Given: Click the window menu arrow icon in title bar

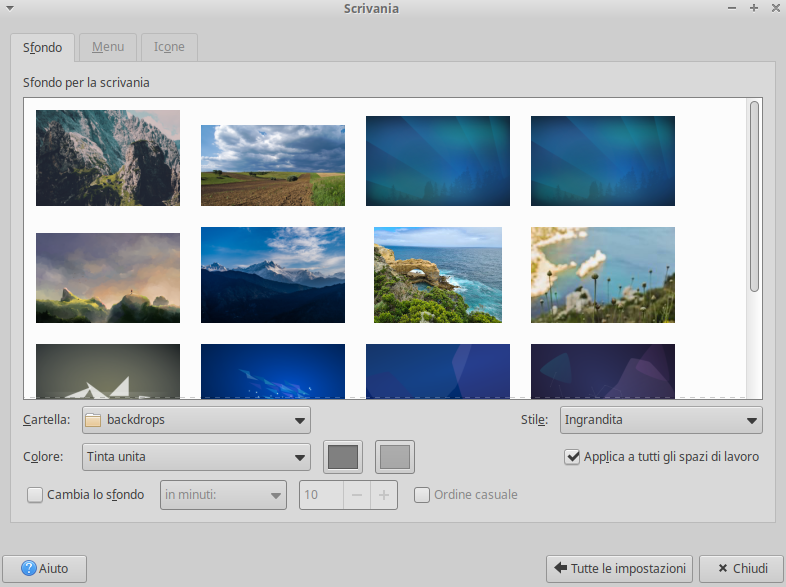Looking at the screenshot, I should 10,8.
